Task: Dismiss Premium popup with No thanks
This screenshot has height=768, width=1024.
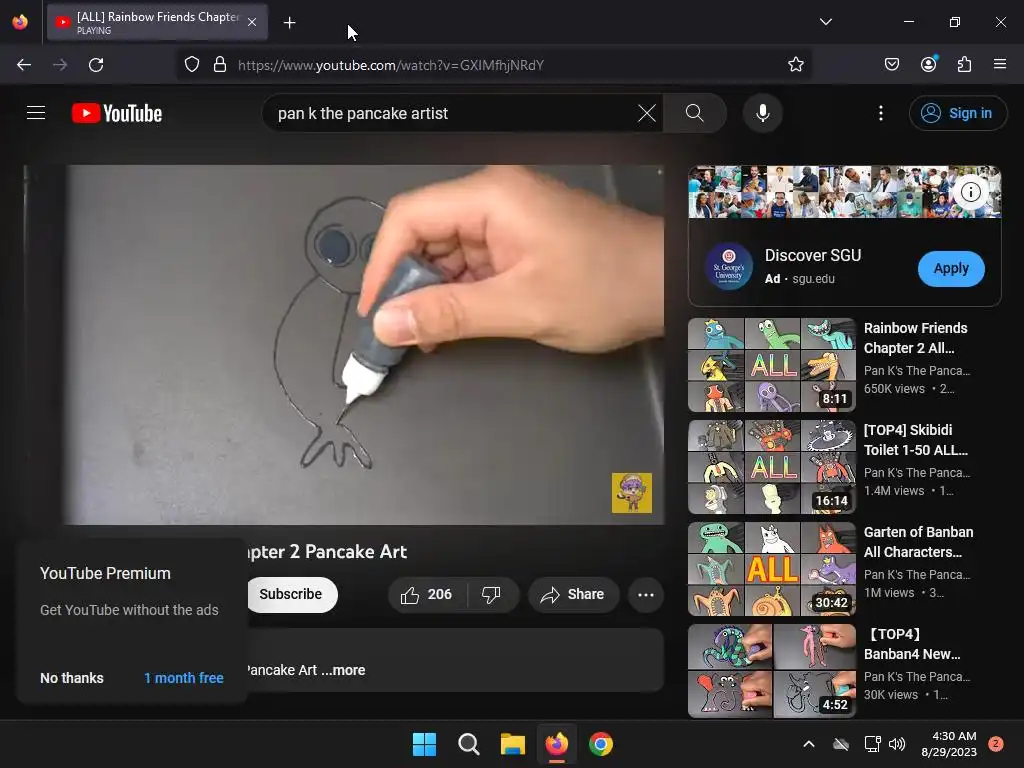Action: 72,678
